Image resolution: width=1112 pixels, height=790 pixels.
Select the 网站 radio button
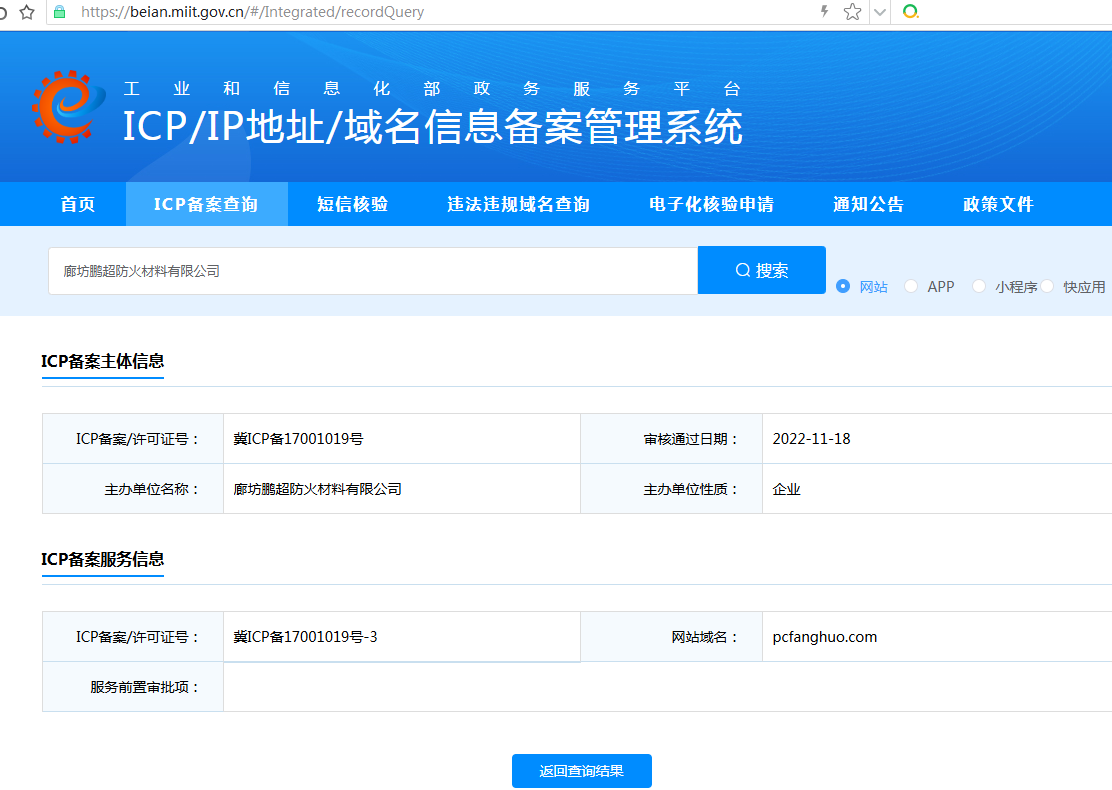tap(843, 286)
